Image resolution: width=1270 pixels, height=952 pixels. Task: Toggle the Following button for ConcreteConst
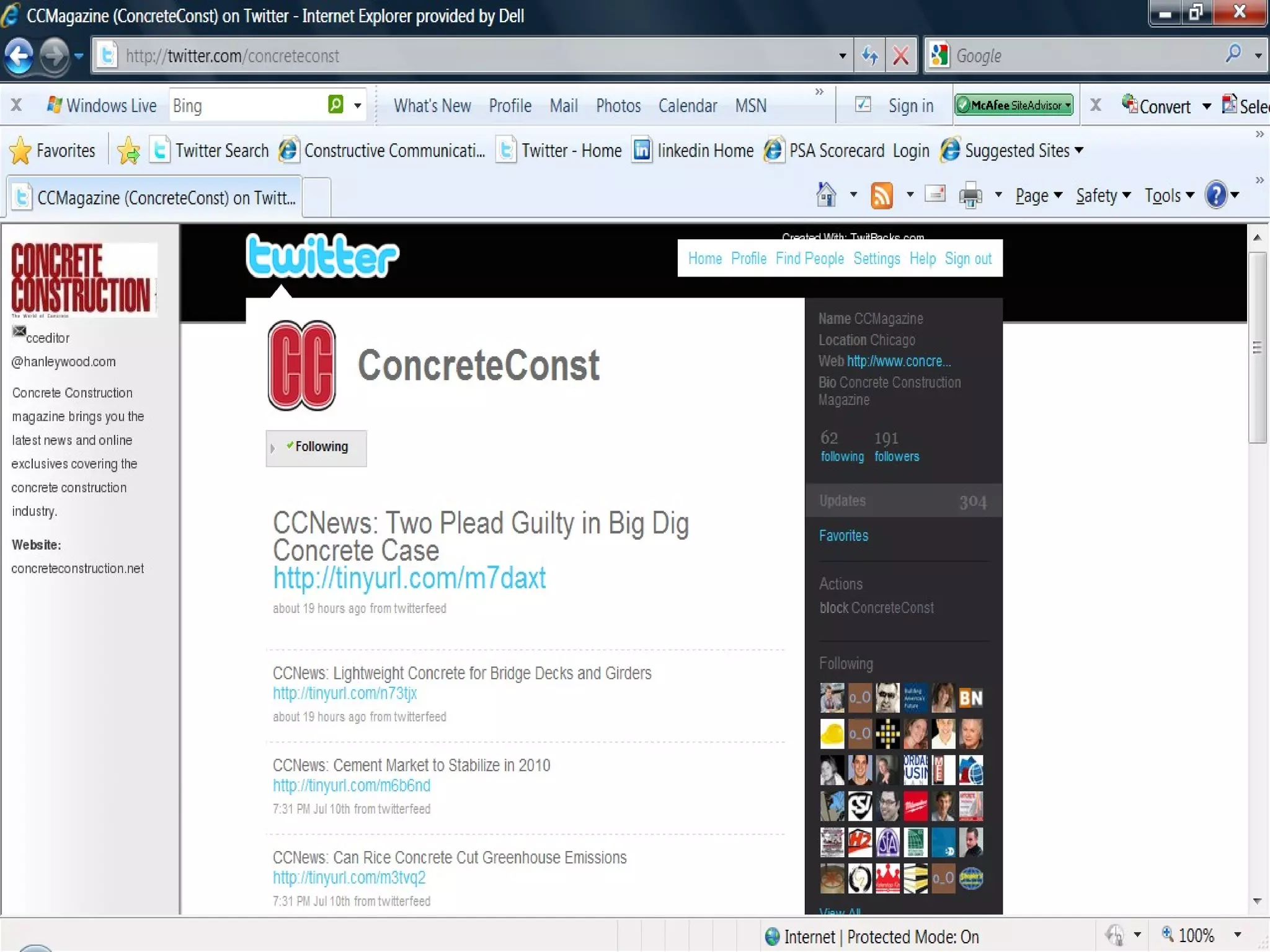(316, 447)
